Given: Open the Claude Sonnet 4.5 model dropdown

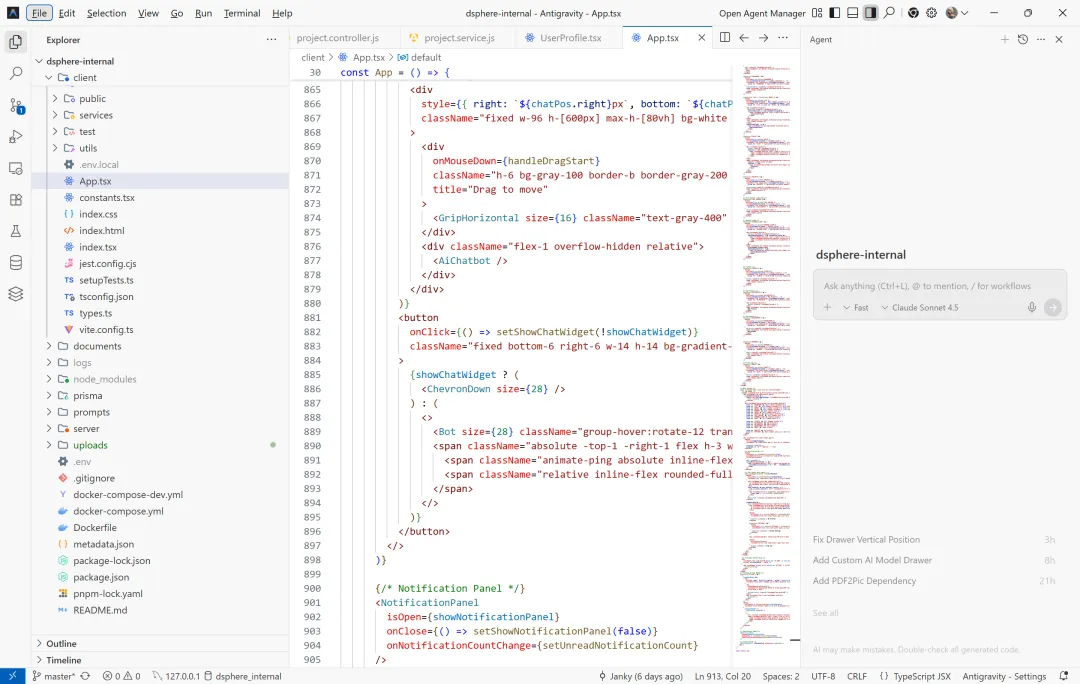Looking at the screenshot, I should click(x=919, y=308).
